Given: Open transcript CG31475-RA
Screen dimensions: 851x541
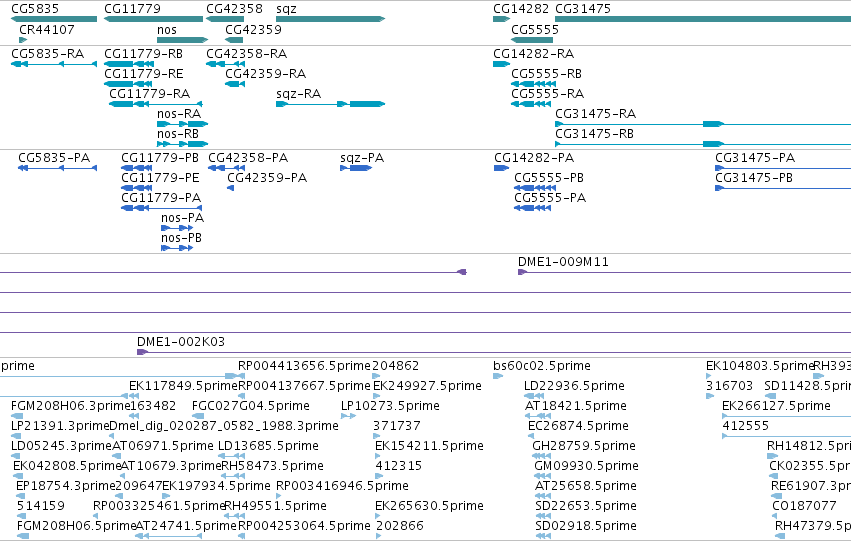Looking at the screenshot, I should [595, 114].
